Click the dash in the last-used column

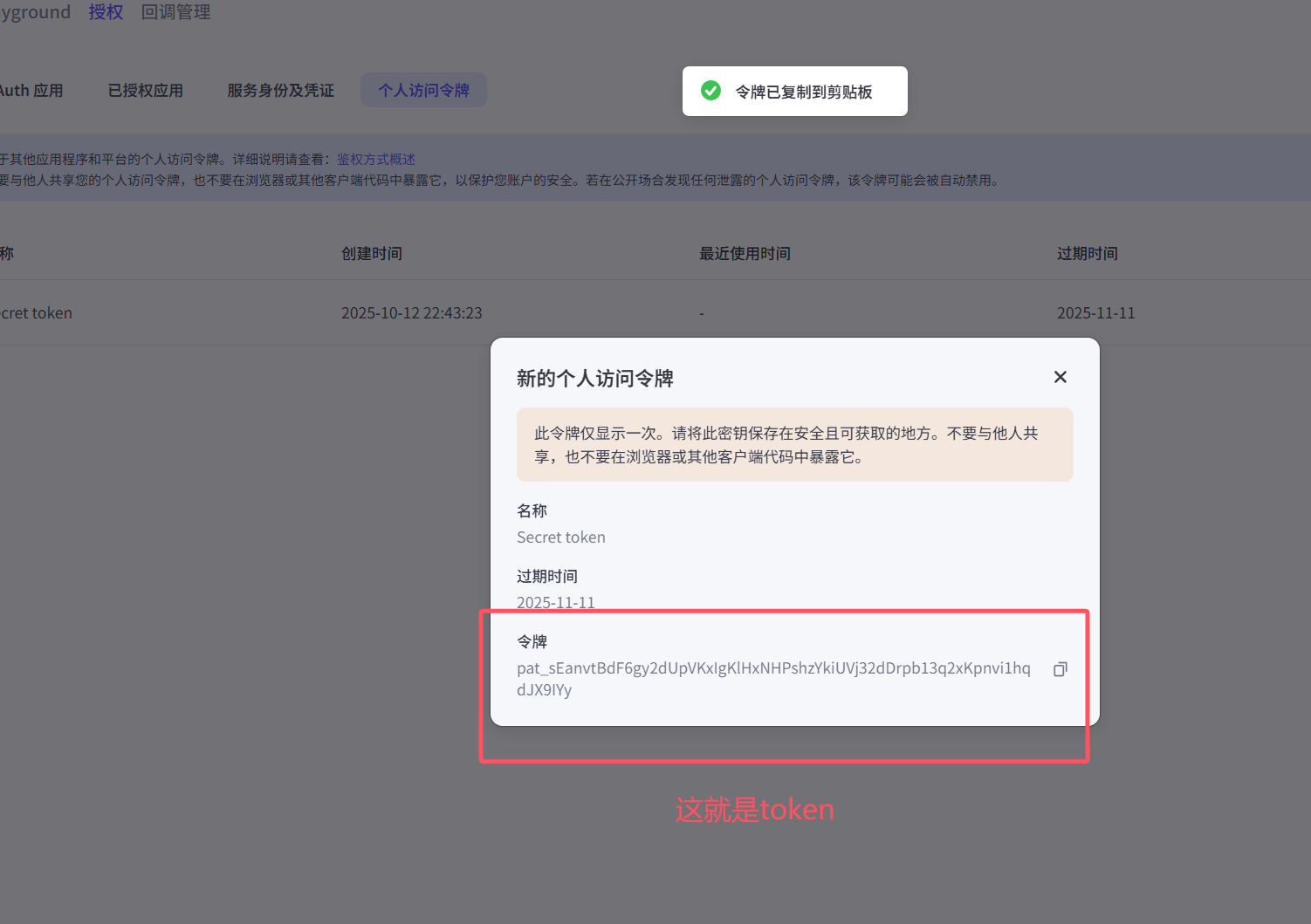[702, 313]
